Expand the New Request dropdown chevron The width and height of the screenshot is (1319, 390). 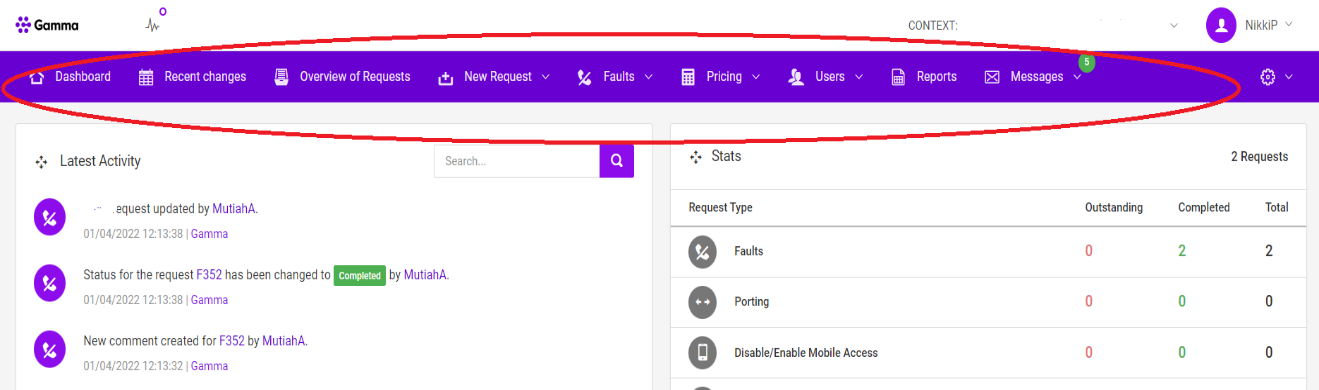[545, 77]
